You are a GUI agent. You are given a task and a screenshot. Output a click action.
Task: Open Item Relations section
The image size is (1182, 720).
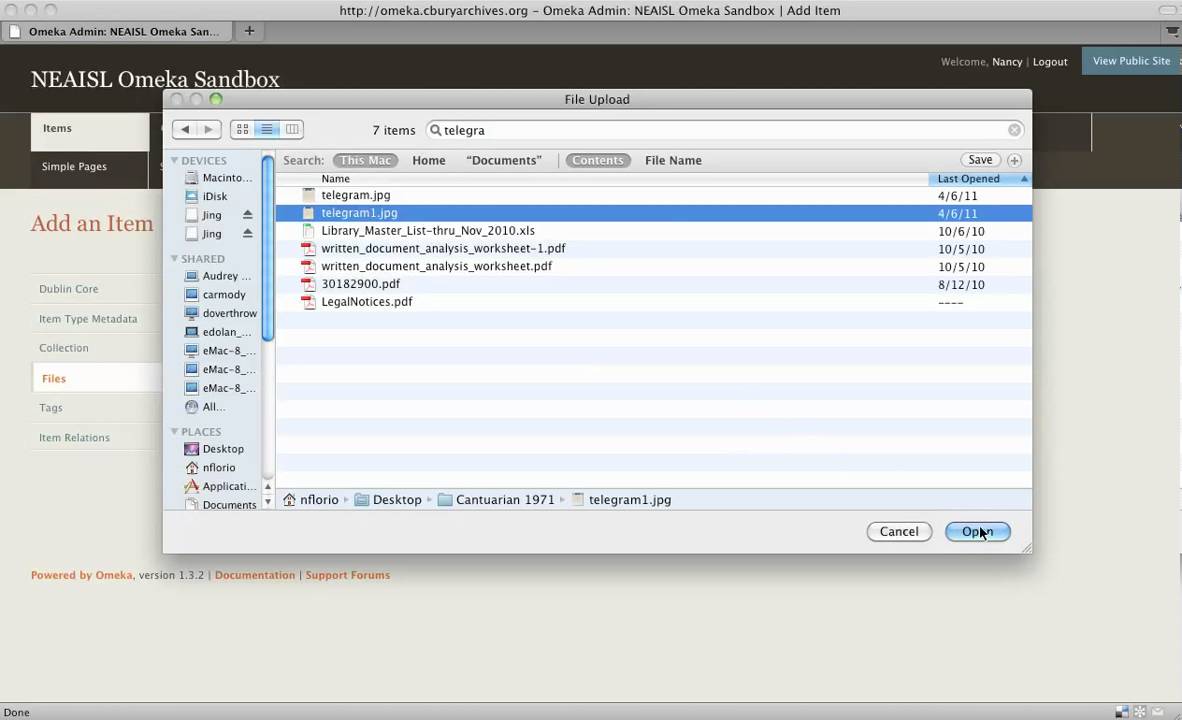pyautogui.click(x=75, y=438)
